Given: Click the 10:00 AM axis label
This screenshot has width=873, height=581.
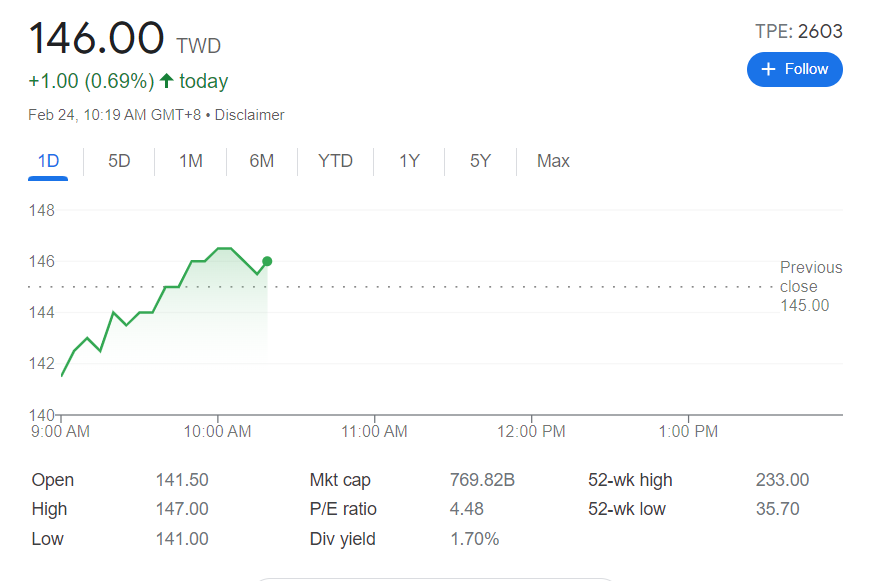Looking at the screenshot, I should tap(218, 432).
